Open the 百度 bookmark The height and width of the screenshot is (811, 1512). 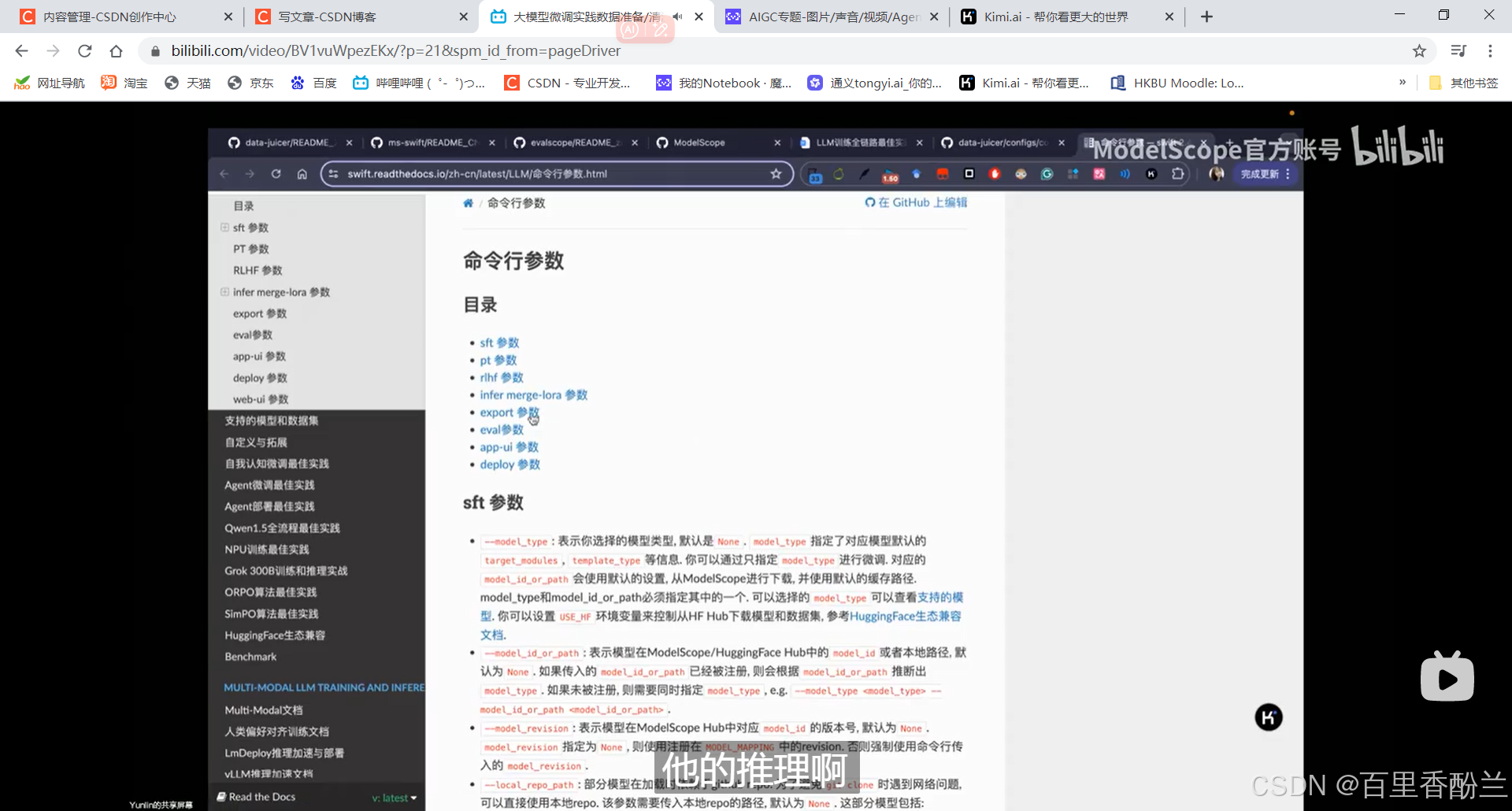tap(313, 83)
